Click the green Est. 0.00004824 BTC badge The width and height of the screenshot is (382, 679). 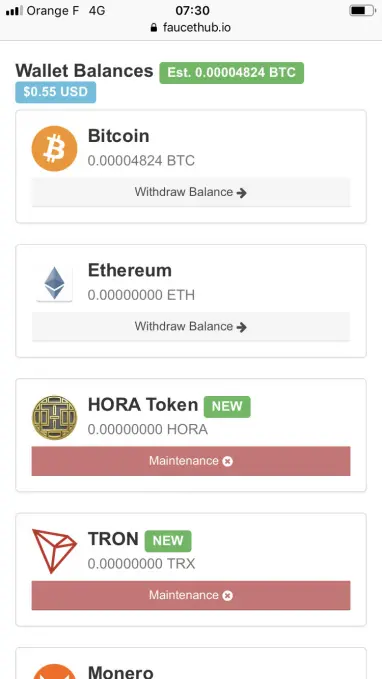point(232,73)
